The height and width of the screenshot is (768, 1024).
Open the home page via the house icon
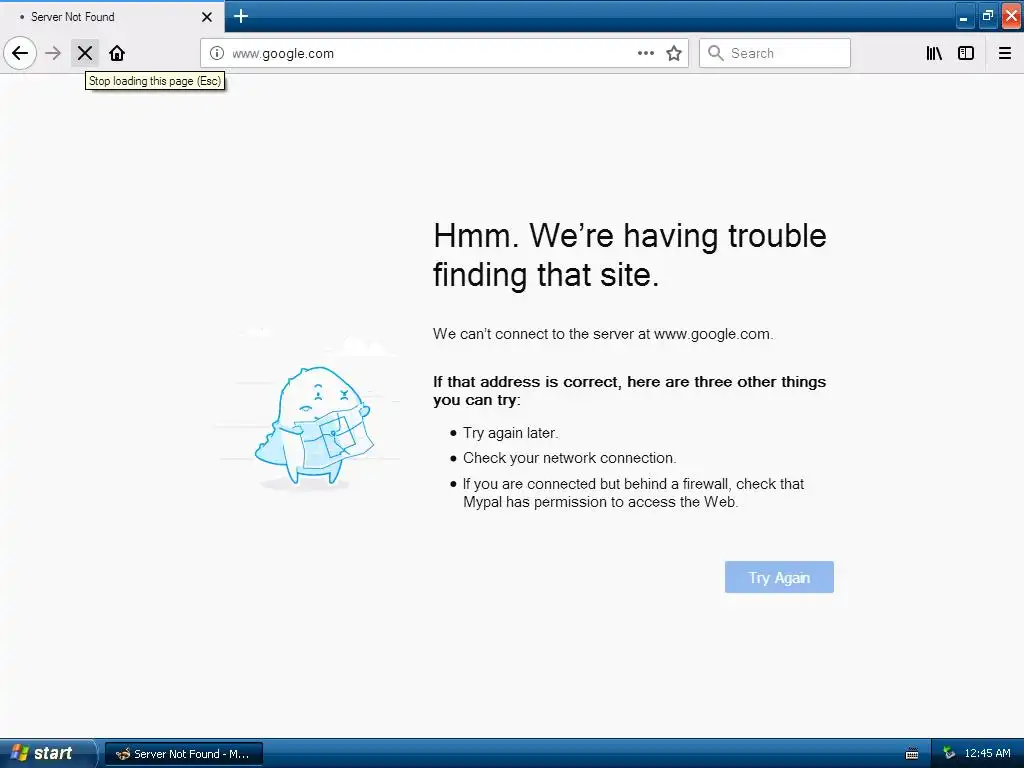[x=117, y=53]
